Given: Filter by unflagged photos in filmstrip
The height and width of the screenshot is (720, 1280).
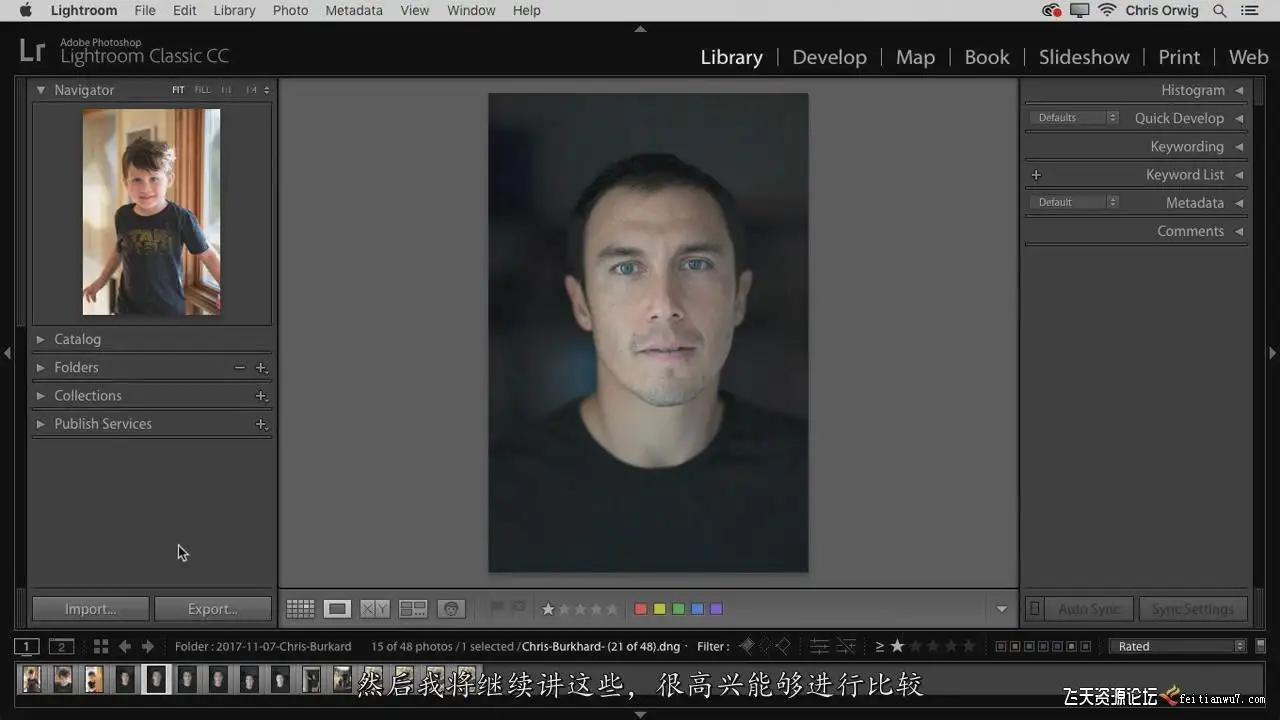Looking at the screenshot, I should tap(765, 646).
